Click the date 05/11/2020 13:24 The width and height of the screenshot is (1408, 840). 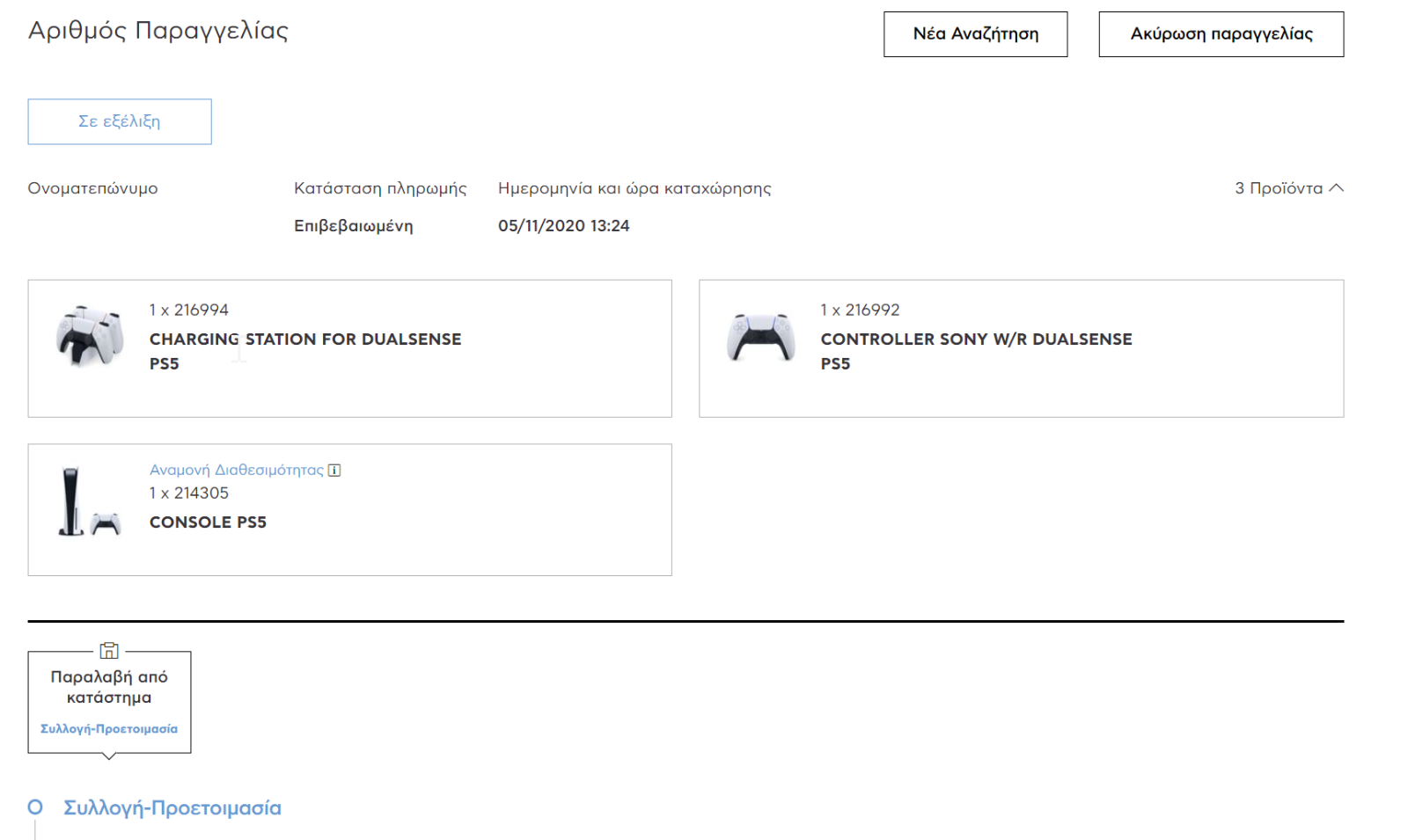pos(564,226)
